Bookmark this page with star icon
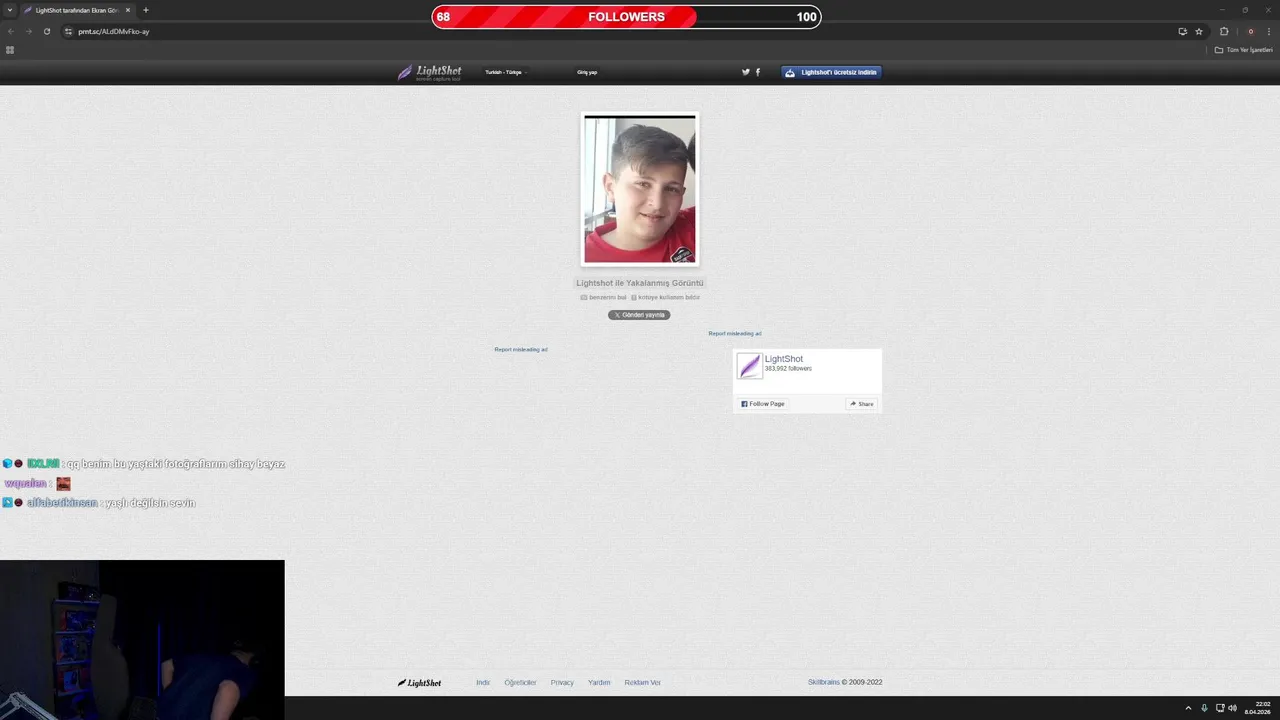The width and height of the screenshot is (1280, 720). [1199, 31]
